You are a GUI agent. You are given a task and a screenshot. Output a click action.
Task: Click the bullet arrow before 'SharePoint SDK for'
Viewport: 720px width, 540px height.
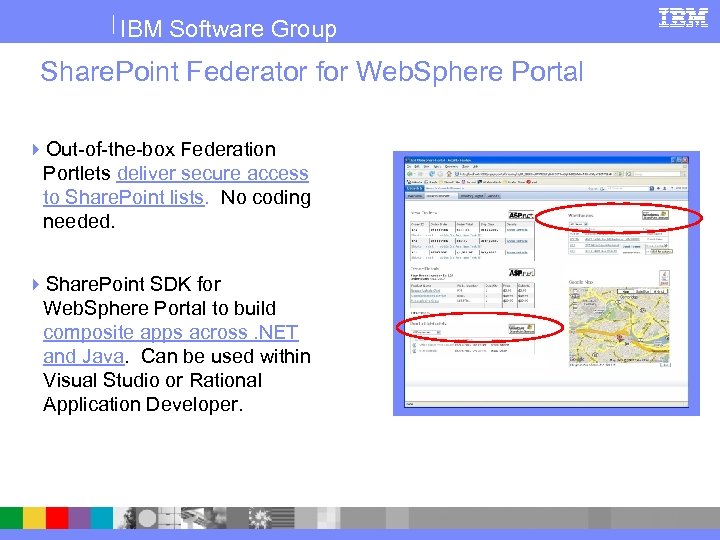tap(36, 284)
